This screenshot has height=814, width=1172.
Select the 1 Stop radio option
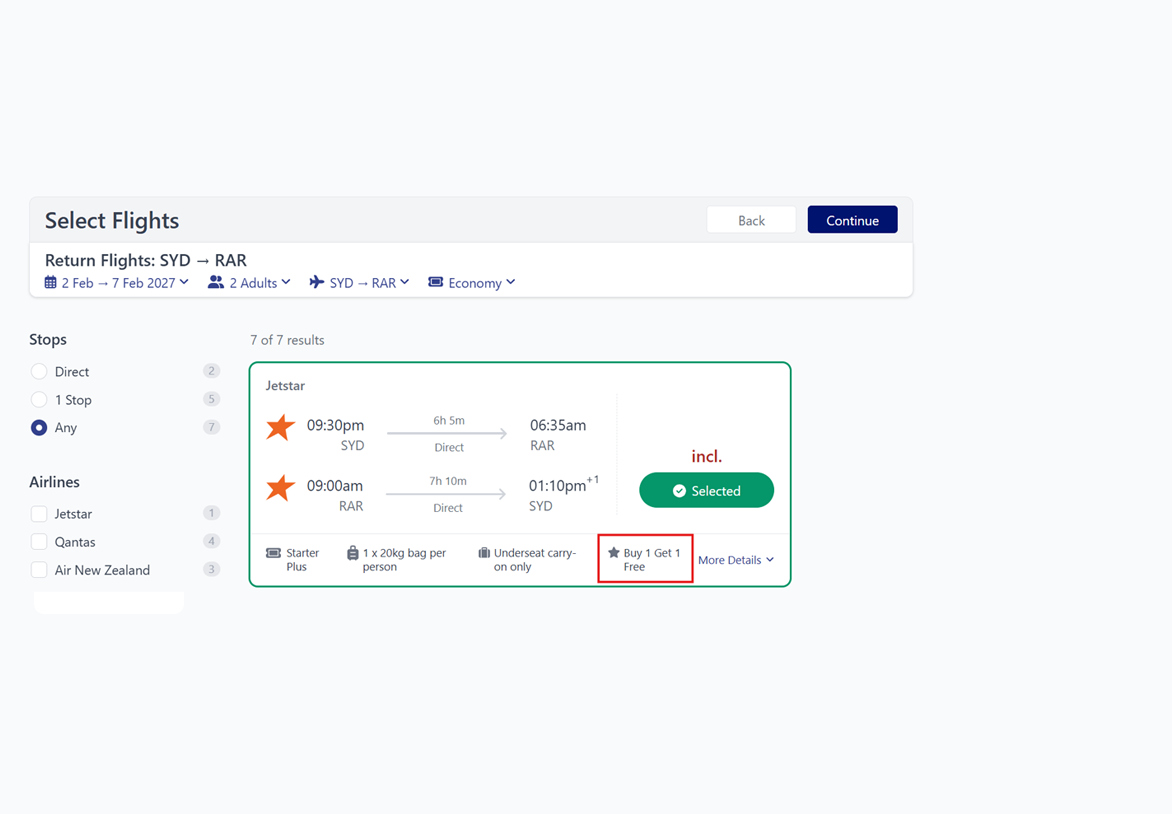pyautogui.click(x=39, y=400)
